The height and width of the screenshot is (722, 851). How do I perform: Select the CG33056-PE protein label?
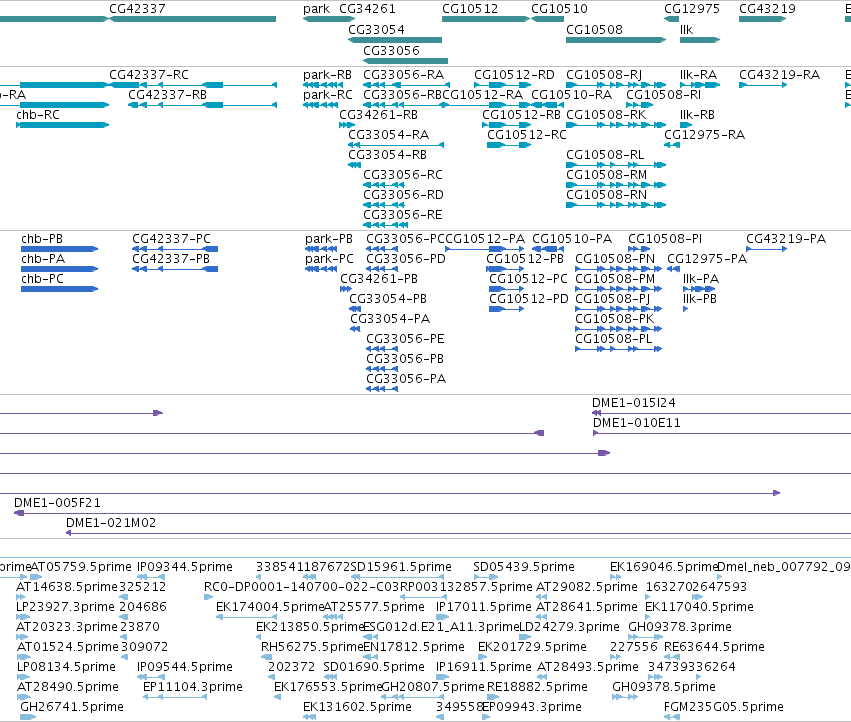click(405, 339)
